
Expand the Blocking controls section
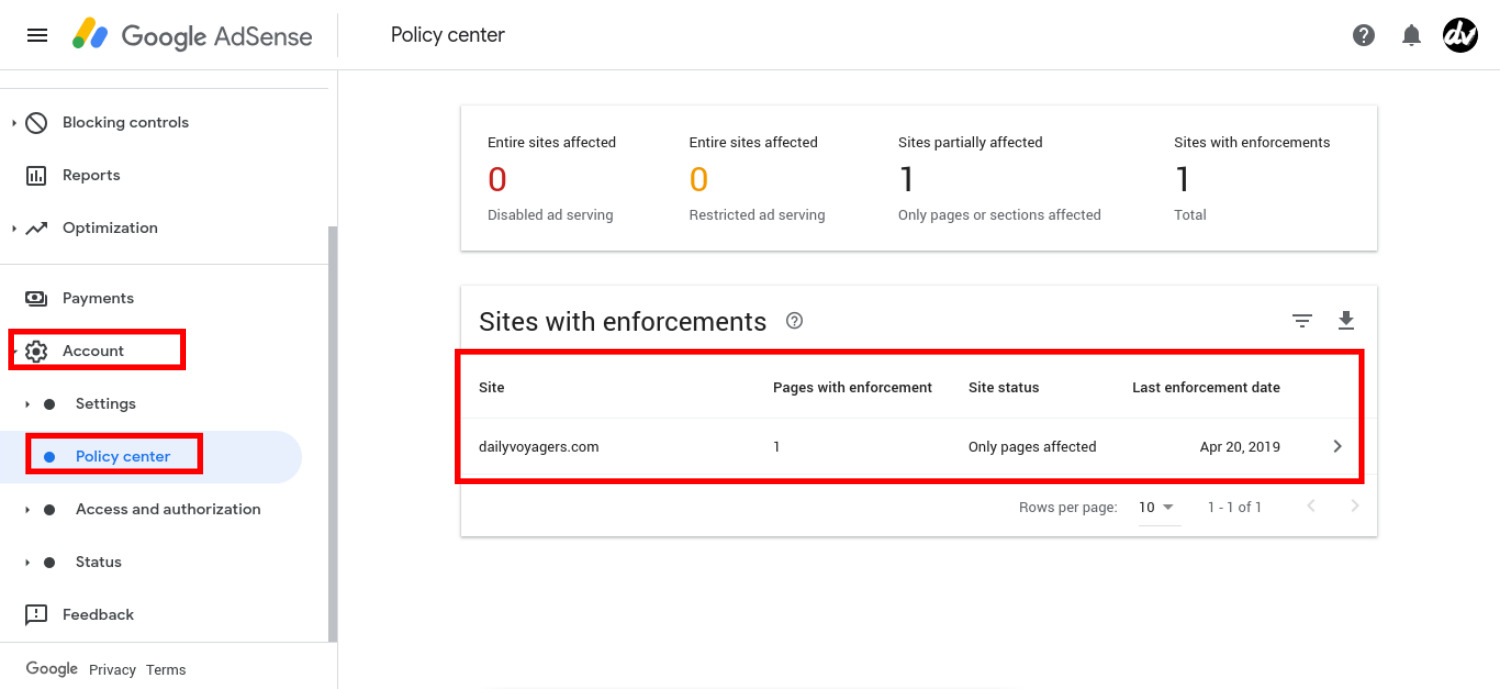(x=14, y=123)
